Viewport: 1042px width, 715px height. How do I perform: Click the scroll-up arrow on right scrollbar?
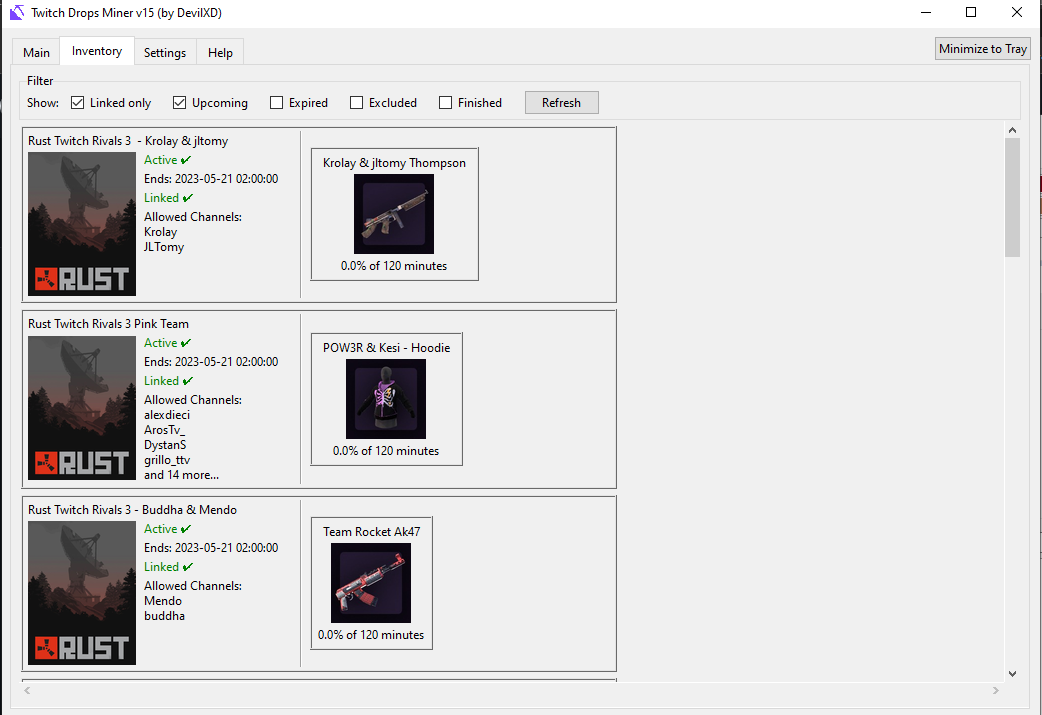coord(1012,129)
